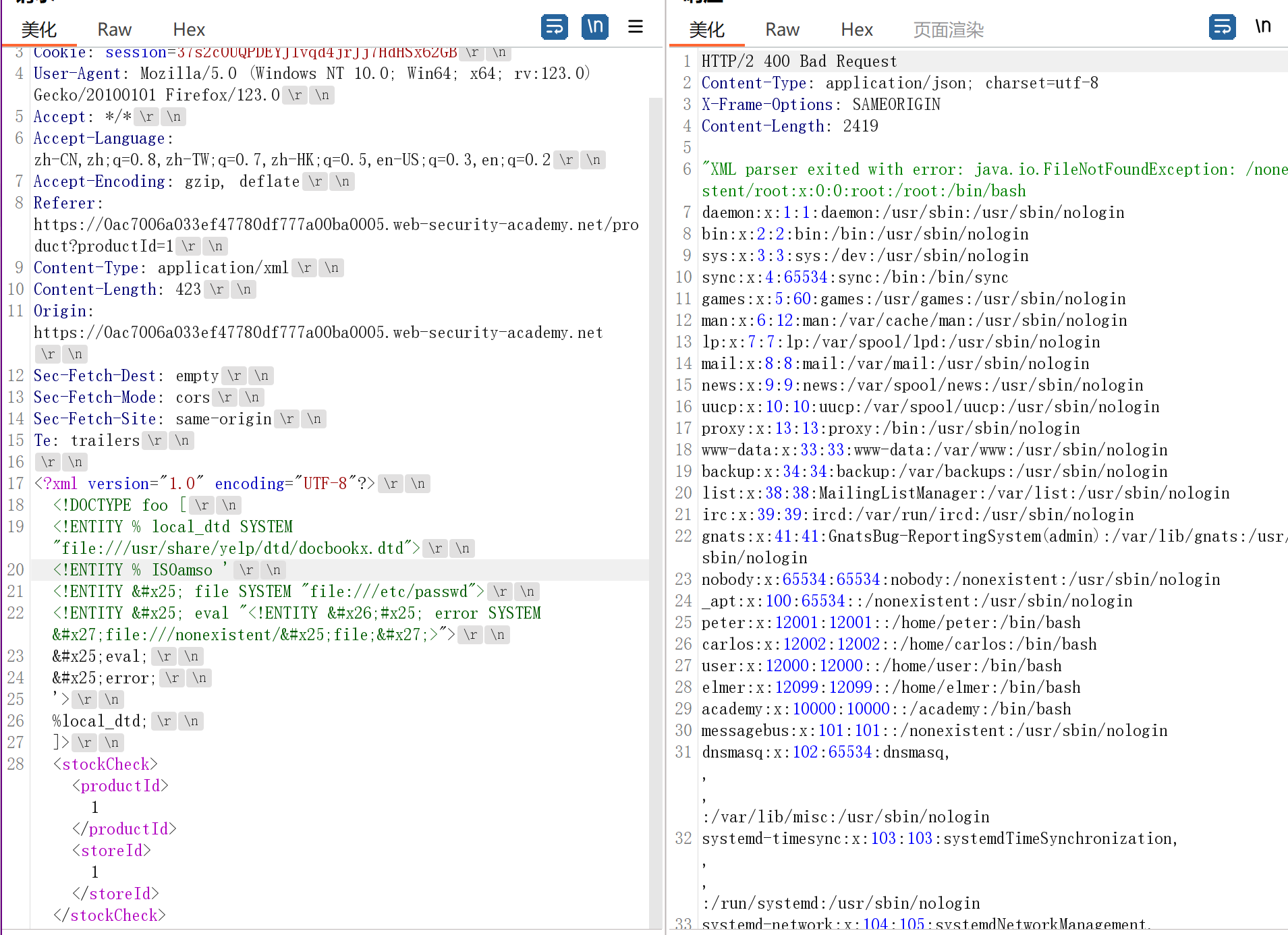This screenshot has height=935, width=1288.
Task: Click the closing </stockCheck> tag
Action: 109,915
